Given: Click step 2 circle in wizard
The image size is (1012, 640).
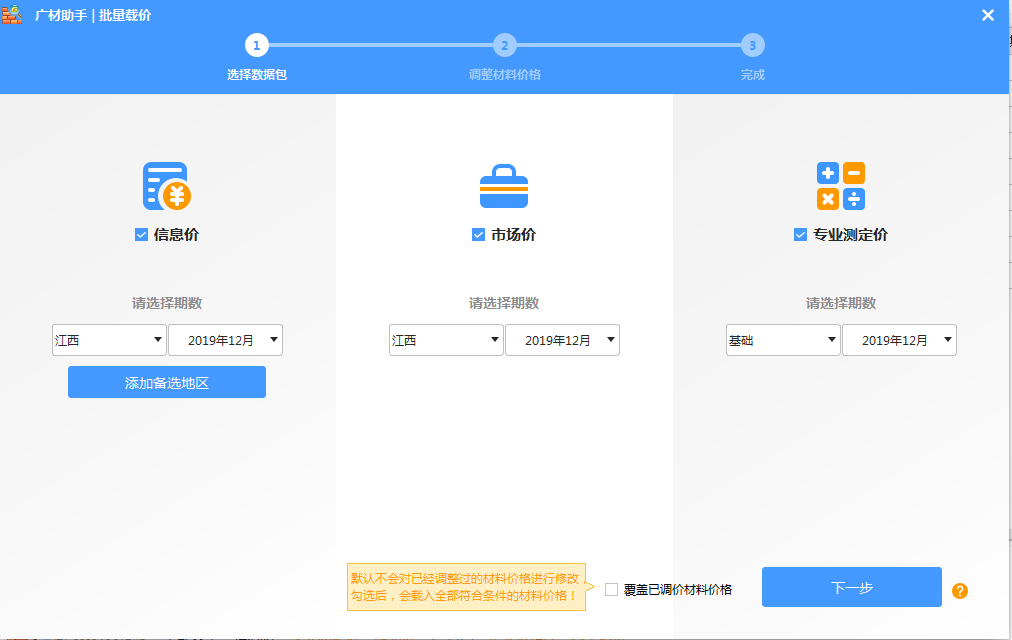Looking at the screenshot, I should coord(505,45).
